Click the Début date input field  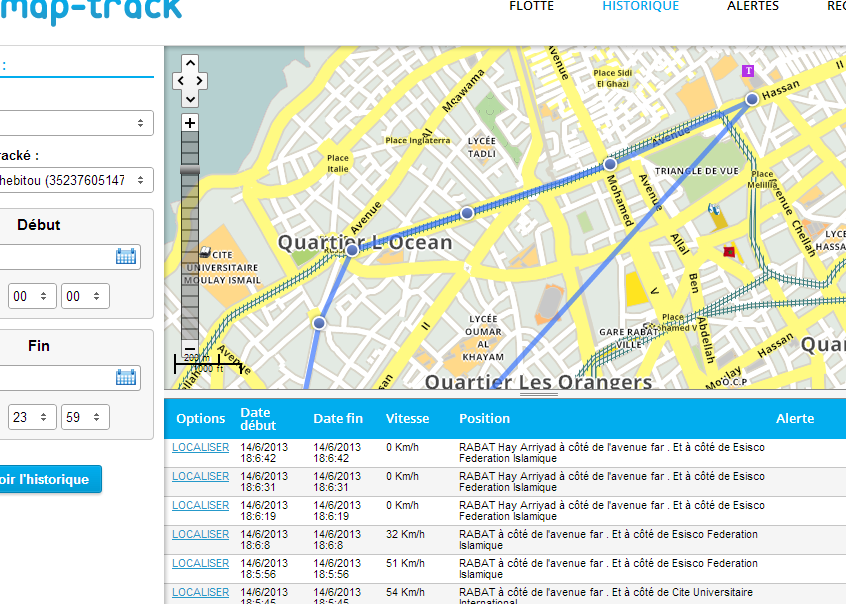55,256
